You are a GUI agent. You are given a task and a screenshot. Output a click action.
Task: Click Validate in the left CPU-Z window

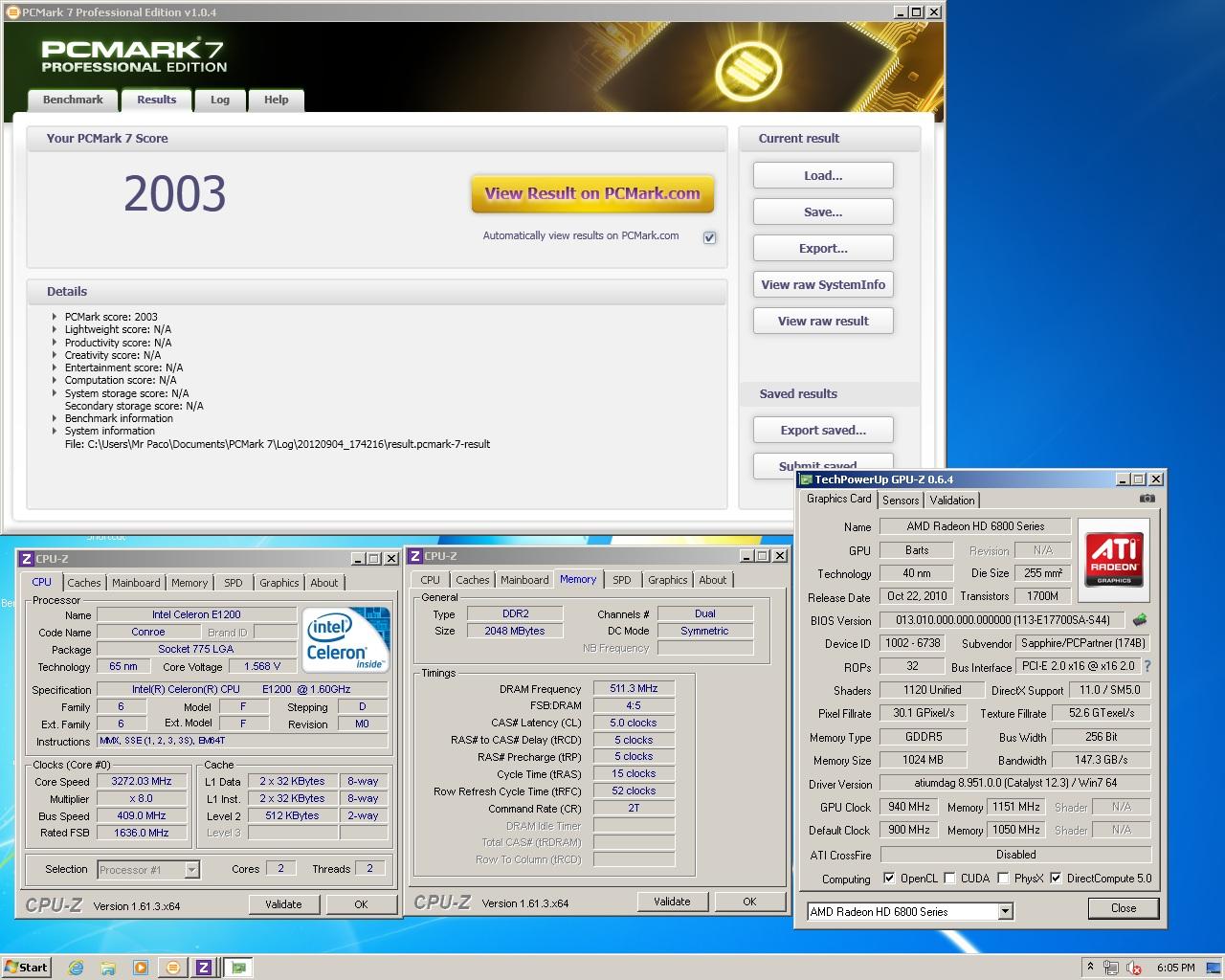pos(283,904)
